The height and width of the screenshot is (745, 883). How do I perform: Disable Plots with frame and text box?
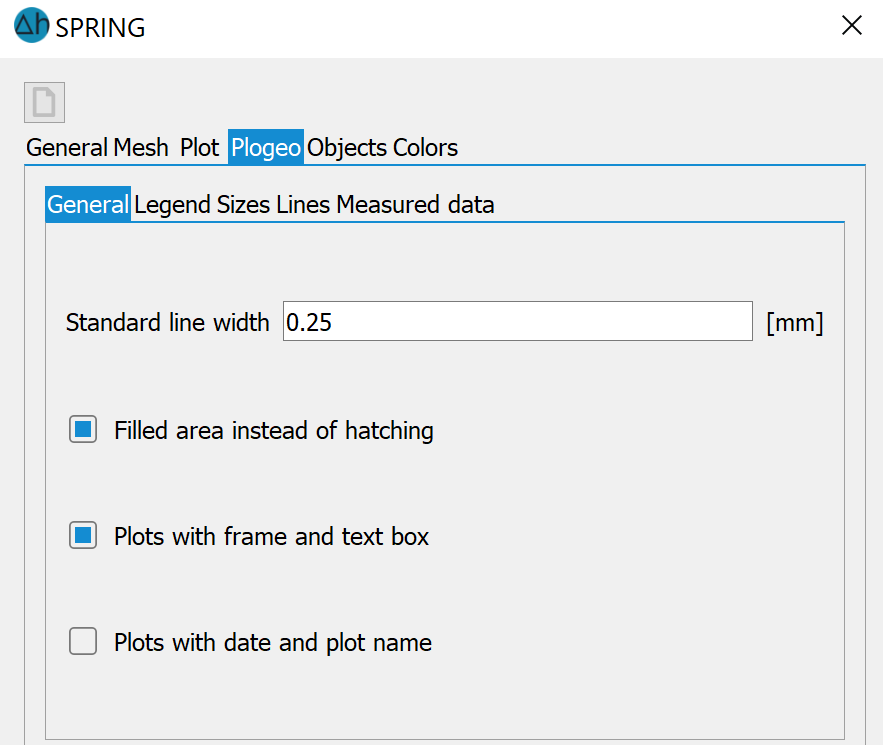(83, 536)
